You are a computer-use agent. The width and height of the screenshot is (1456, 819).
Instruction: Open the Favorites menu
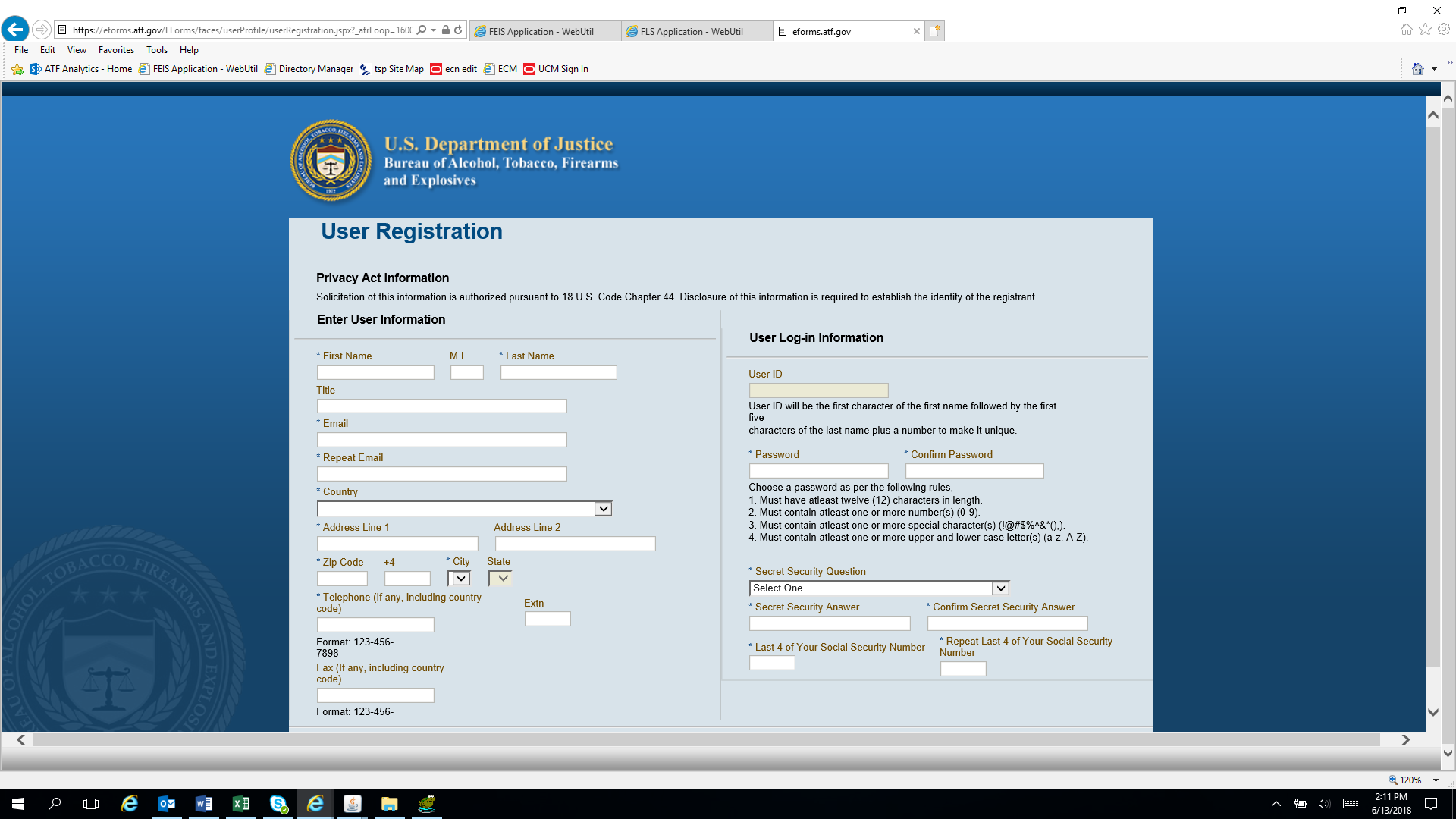(x=116, y=50)
